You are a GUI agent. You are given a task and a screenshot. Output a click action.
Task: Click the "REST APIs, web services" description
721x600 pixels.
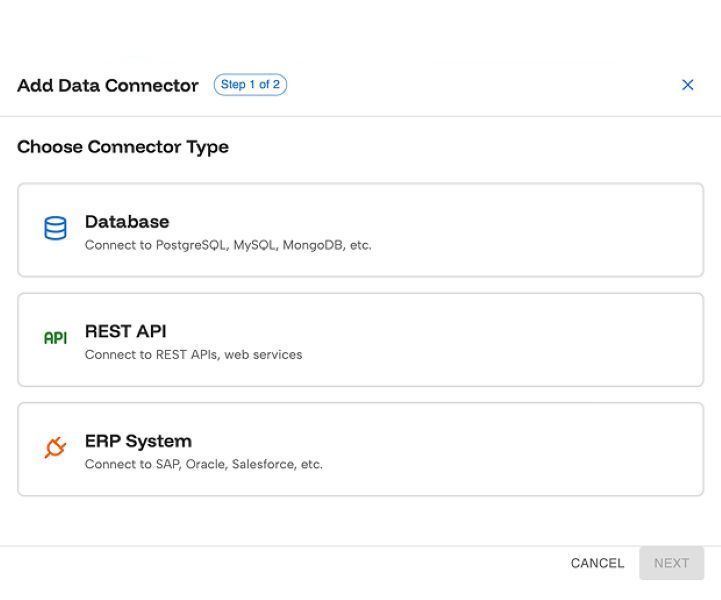click(193, 355)
